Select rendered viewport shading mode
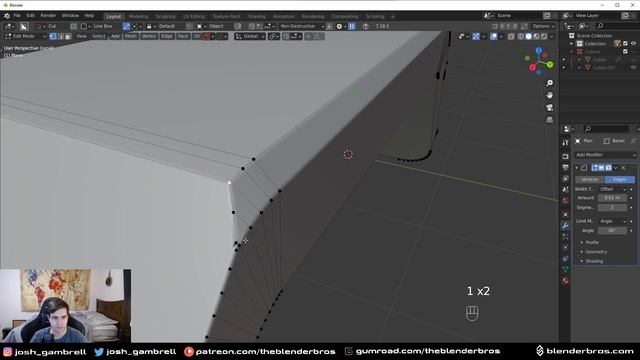Screen dimensions: 640x360 pyautogui.click(x=544, y=36)
